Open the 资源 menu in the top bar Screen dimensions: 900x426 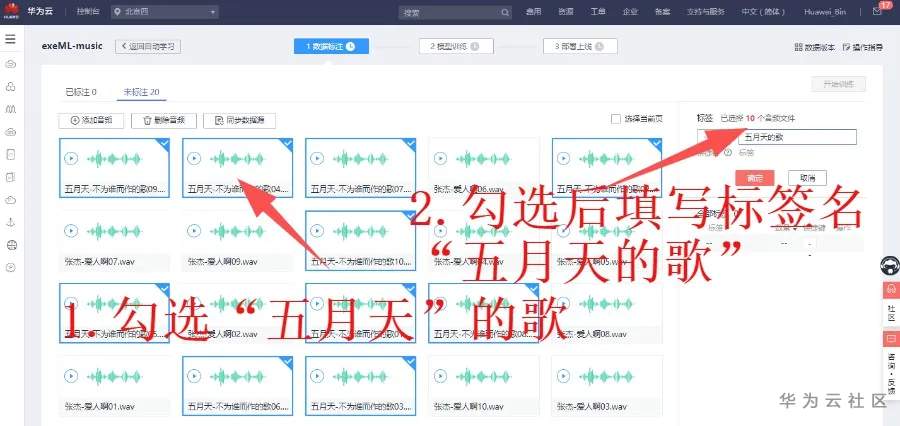pyautogui.click(x=565, y=12)
